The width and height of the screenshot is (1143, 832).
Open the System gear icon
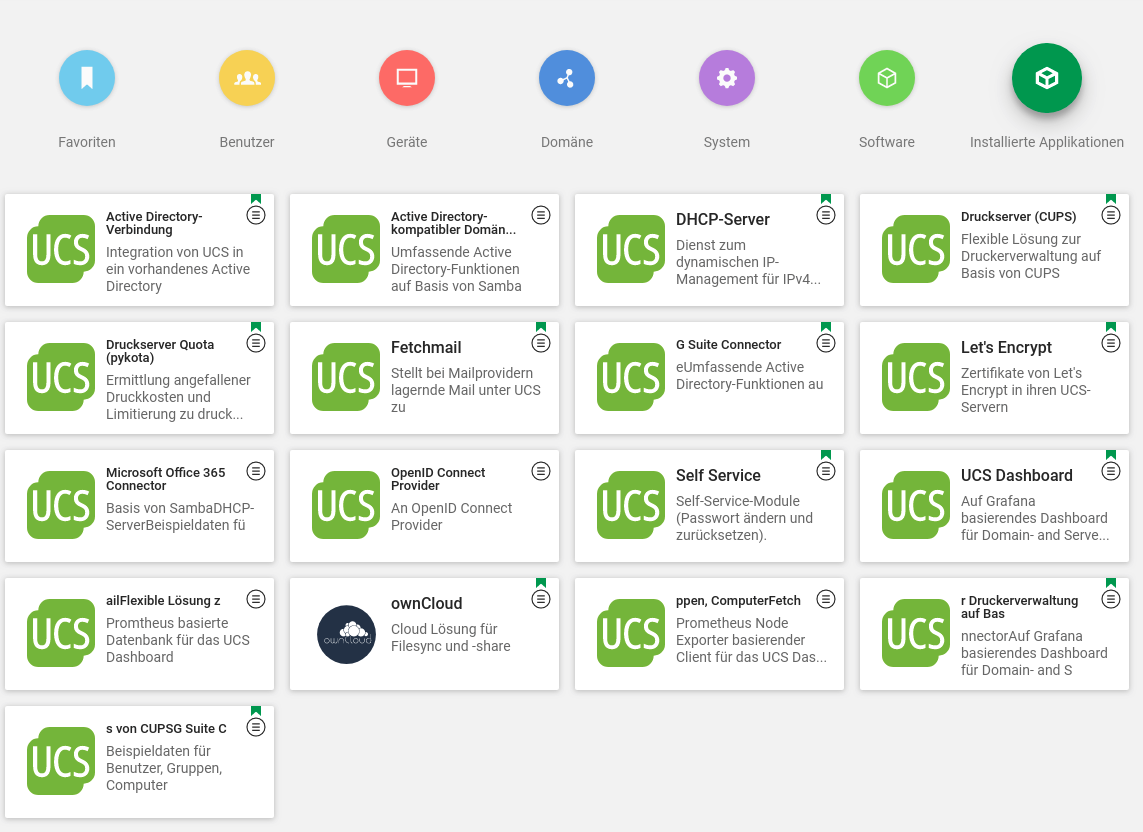click(x=727, y=78)
